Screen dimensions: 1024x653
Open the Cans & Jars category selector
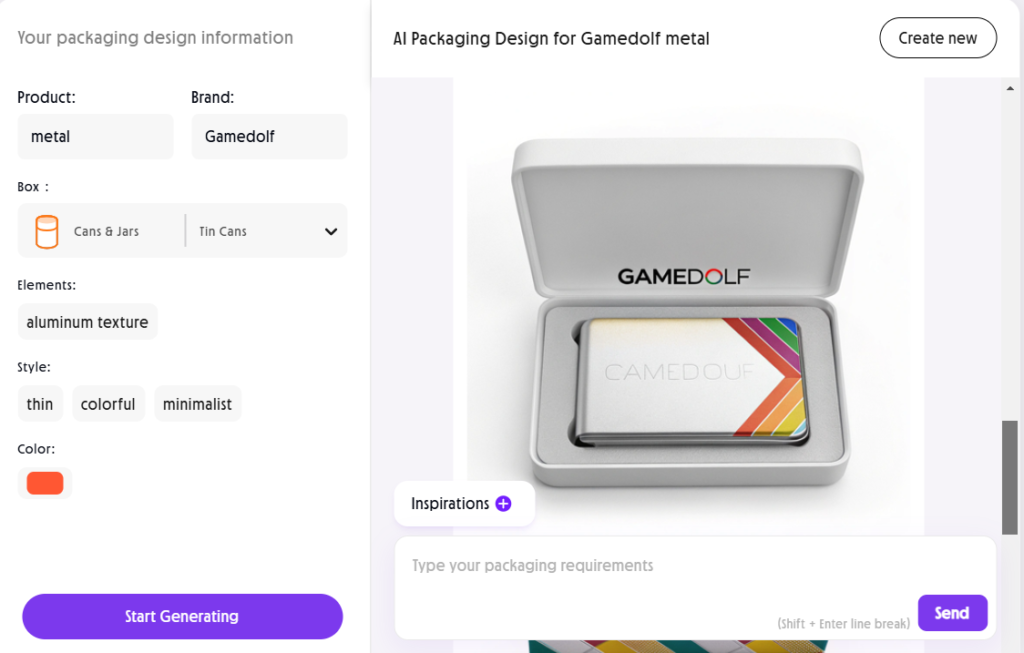pos(106,231)
